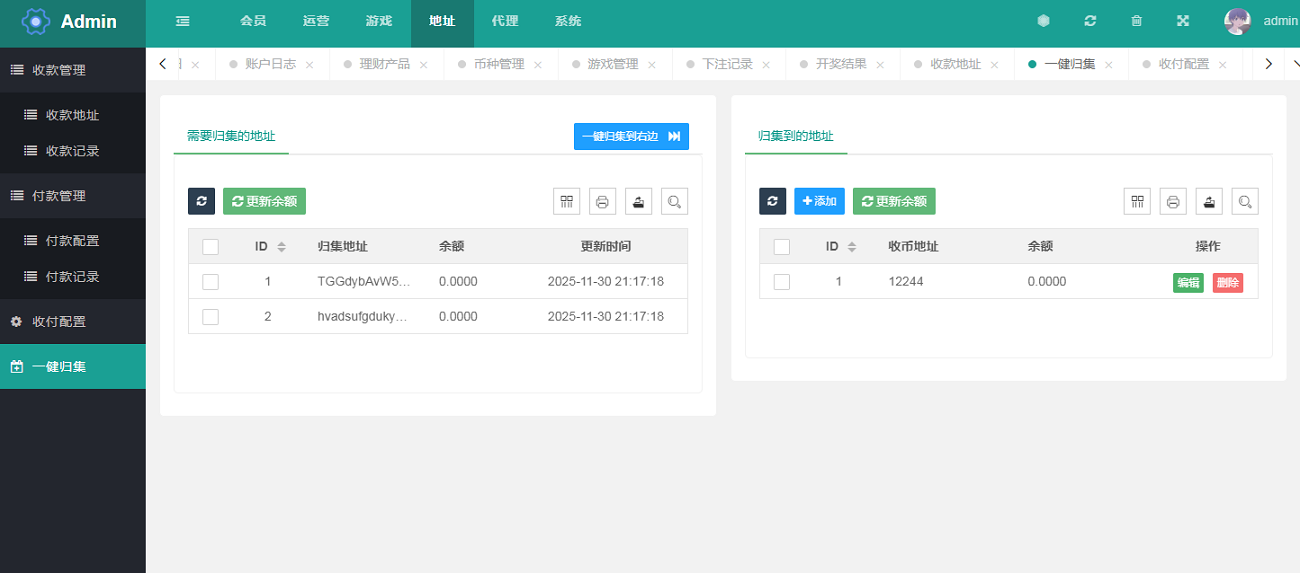Image resolution: width=1300 pixels, height=573 pixels.
Task: Click export icon in left table toolbar
Action: coord(638,201)
